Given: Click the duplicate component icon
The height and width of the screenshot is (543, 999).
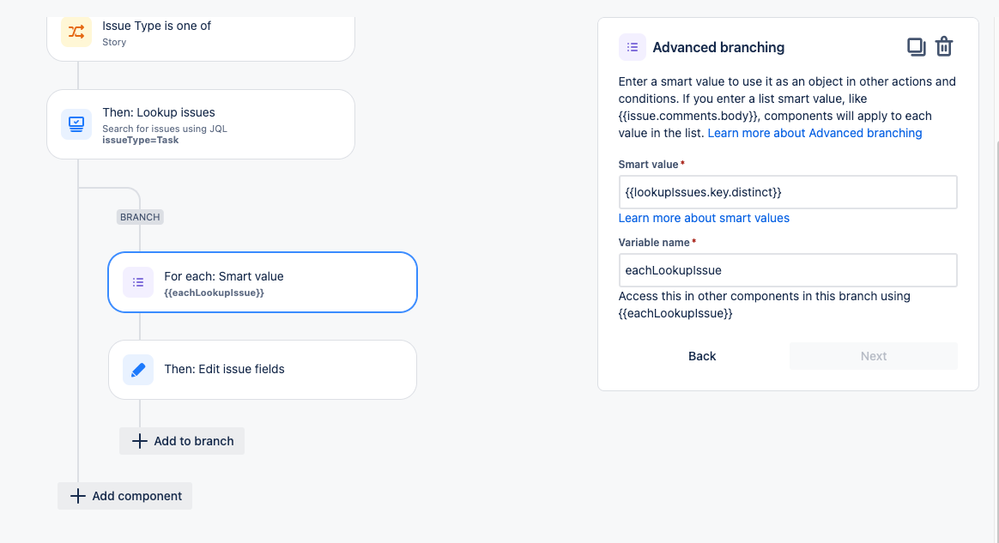Looking at the screenshot, I should 916,47.
